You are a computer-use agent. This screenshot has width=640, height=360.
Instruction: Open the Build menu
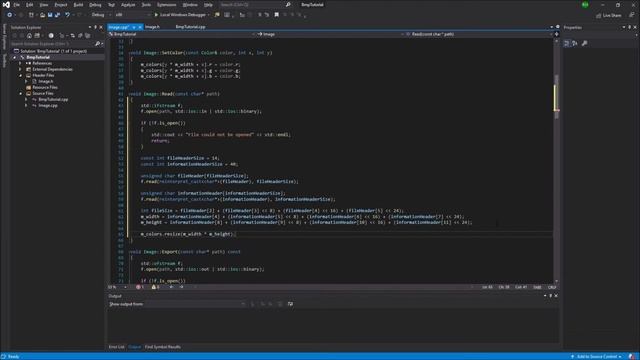[x=78, y=5]
